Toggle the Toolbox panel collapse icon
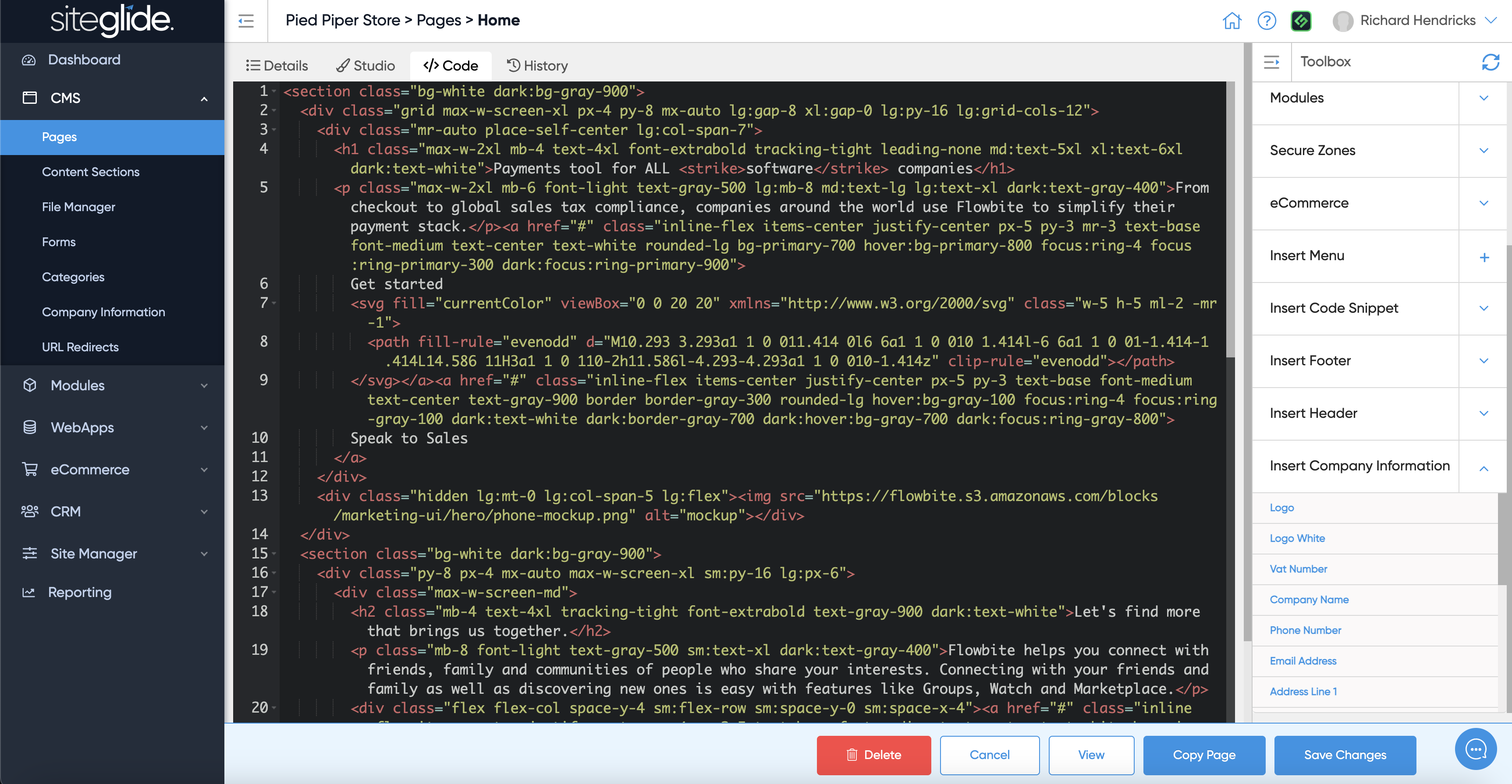 (1271, 62)
